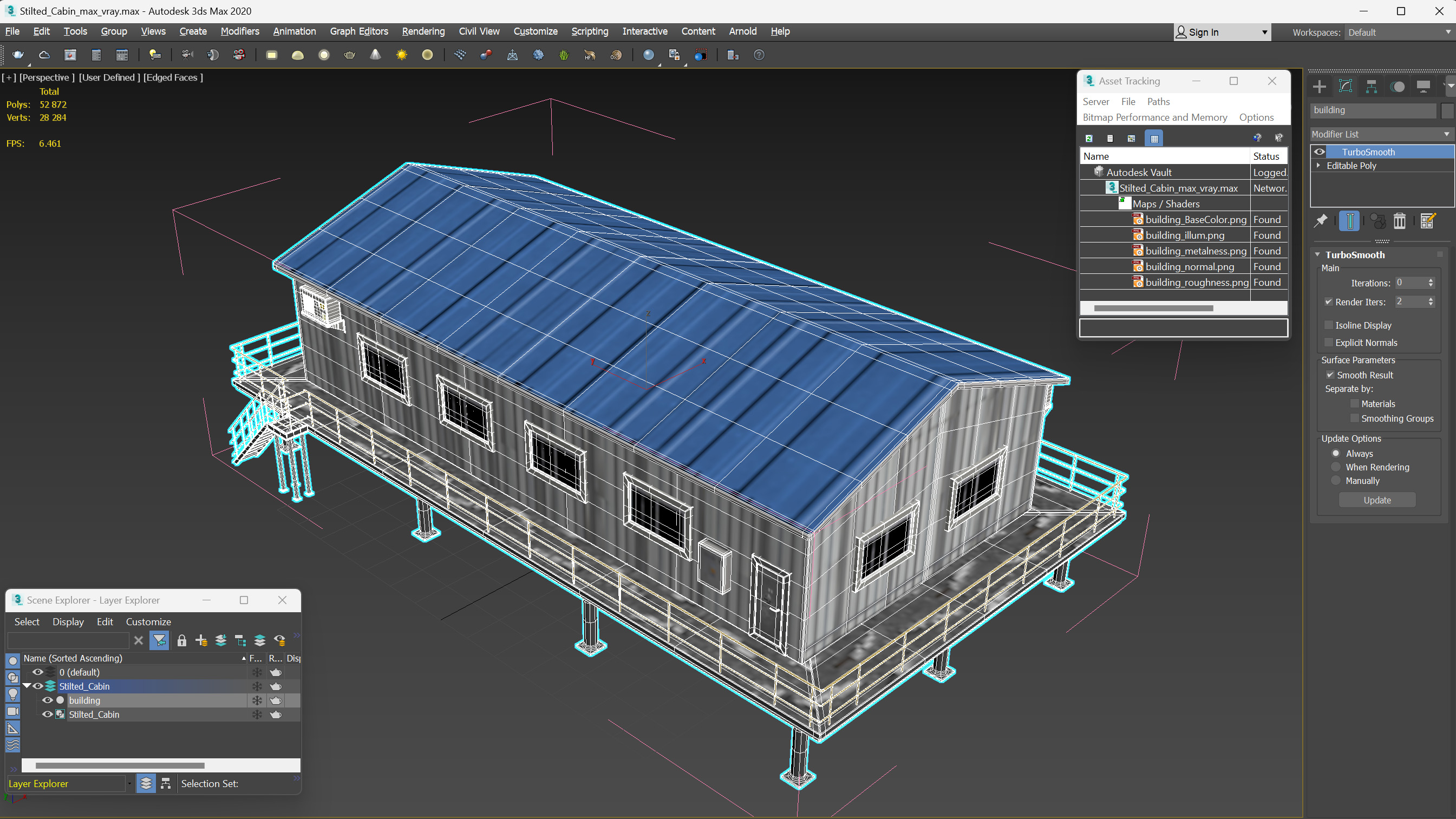Click the HF hair farm icon

point(590,55)
